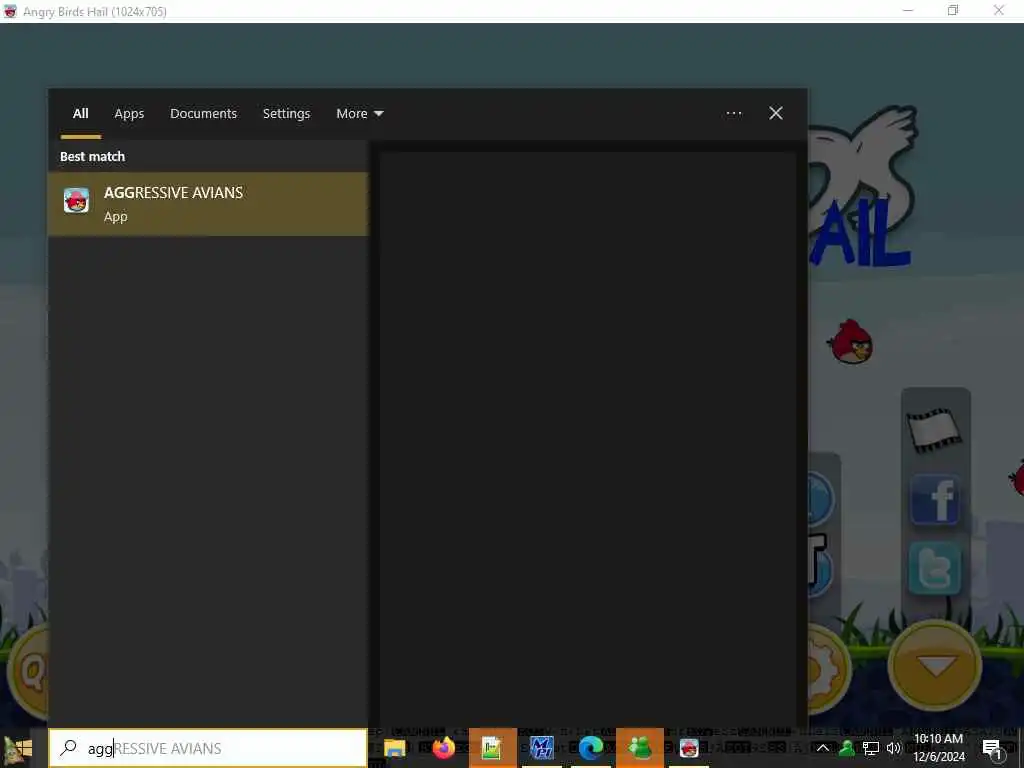The image size is (1024, 768).
Task: Launch Firefox from the taskbar
Action: (443, 748)
